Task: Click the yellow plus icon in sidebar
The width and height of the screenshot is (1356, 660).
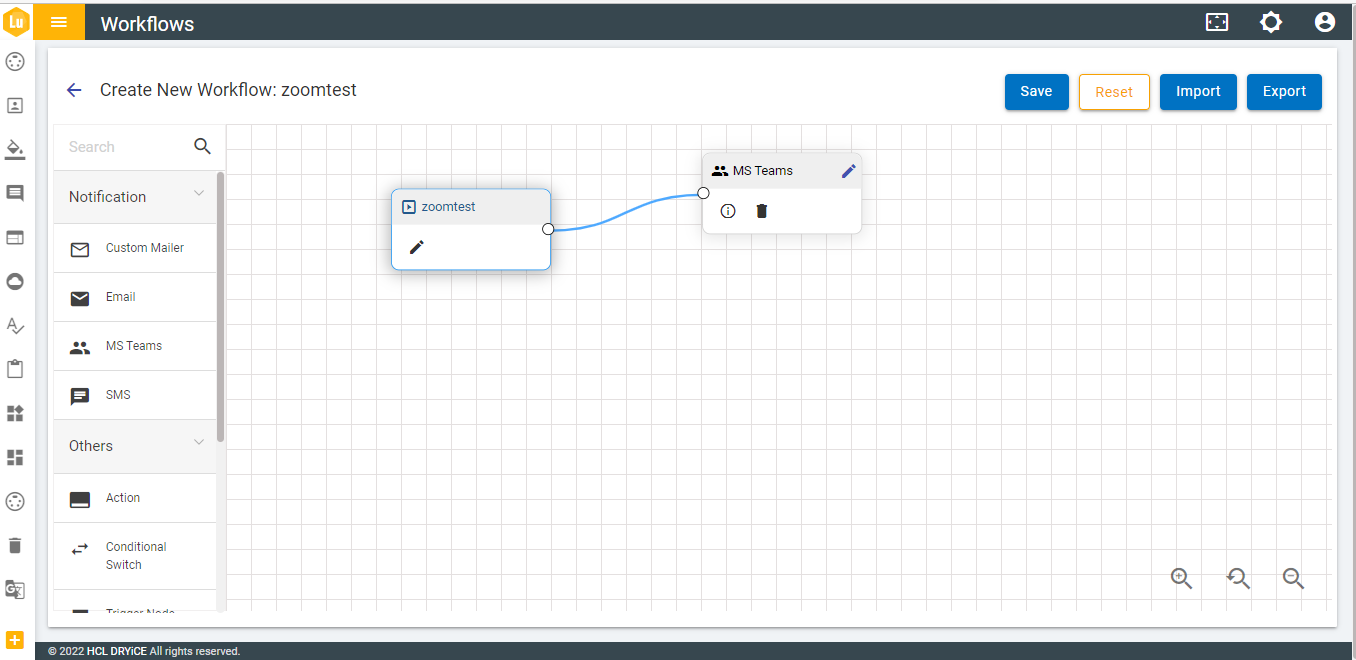Action: 15,640
